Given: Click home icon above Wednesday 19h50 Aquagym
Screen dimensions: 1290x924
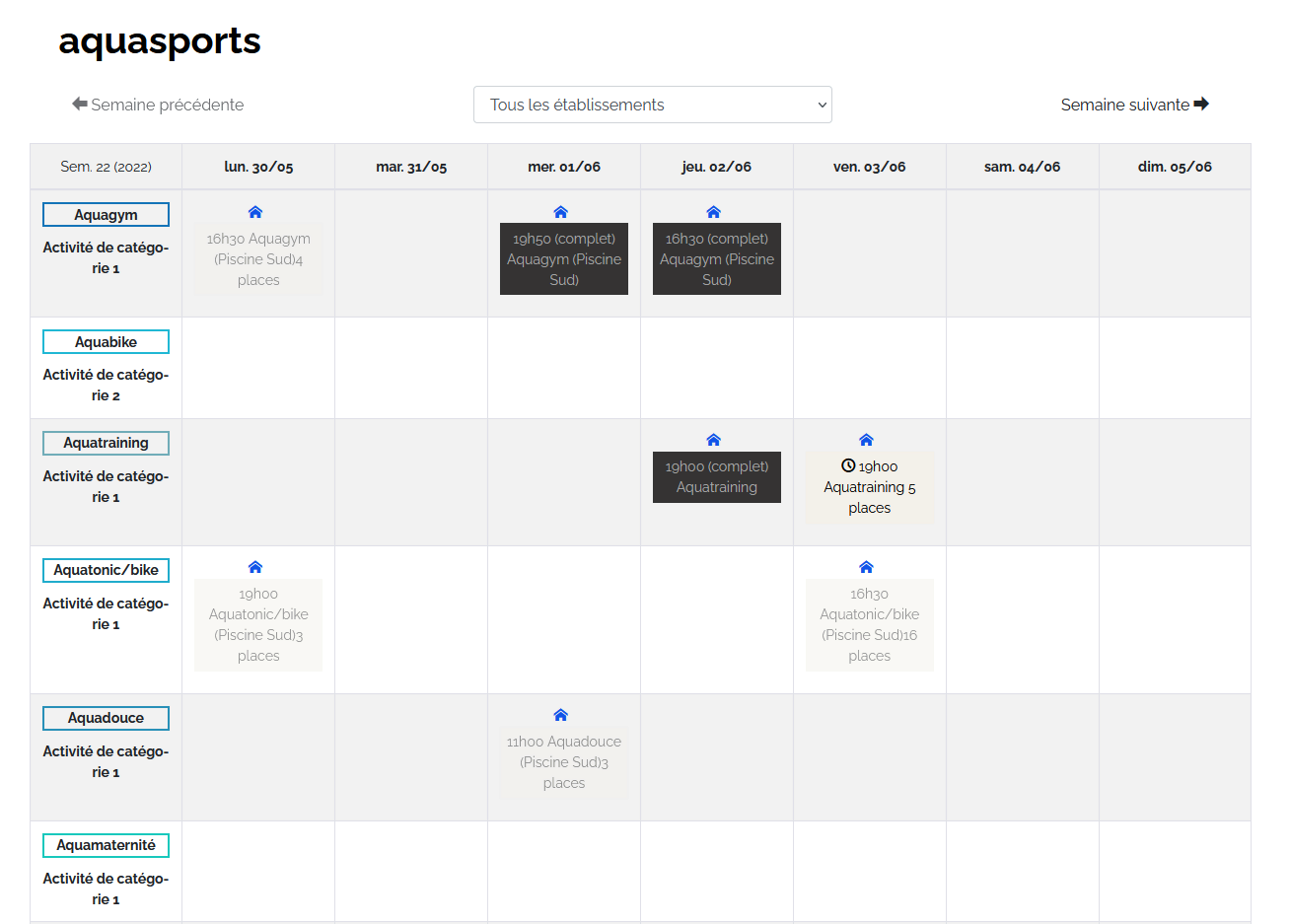Looking at the screenshot, I should coord(561,212).
